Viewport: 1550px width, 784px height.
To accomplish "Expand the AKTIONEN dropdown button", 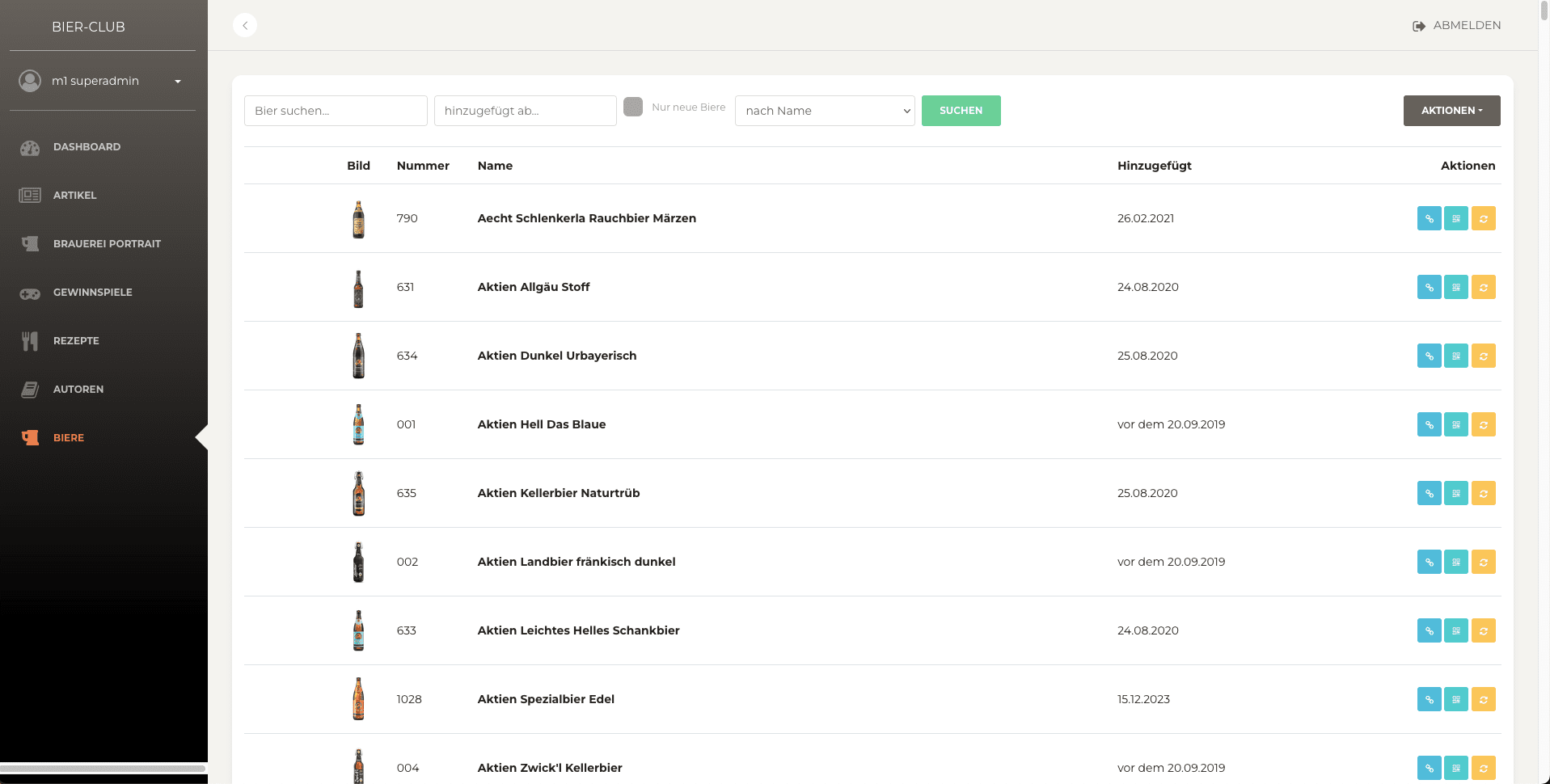I will [x=1451, y=111].
